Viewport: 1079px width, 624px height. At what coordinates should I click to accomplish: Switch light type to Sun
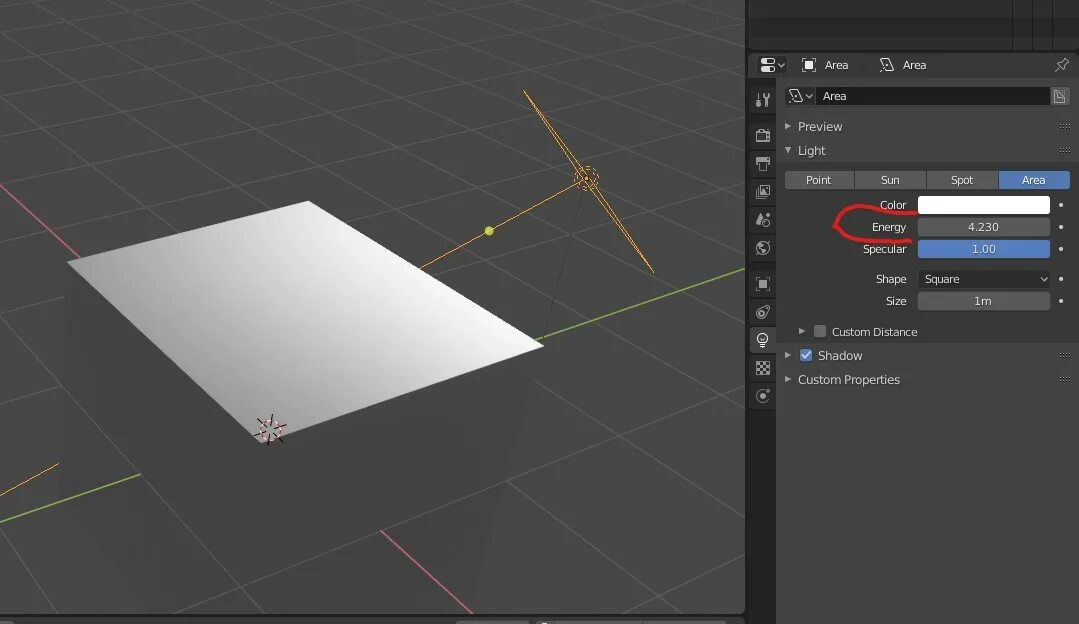coord(890,180)
